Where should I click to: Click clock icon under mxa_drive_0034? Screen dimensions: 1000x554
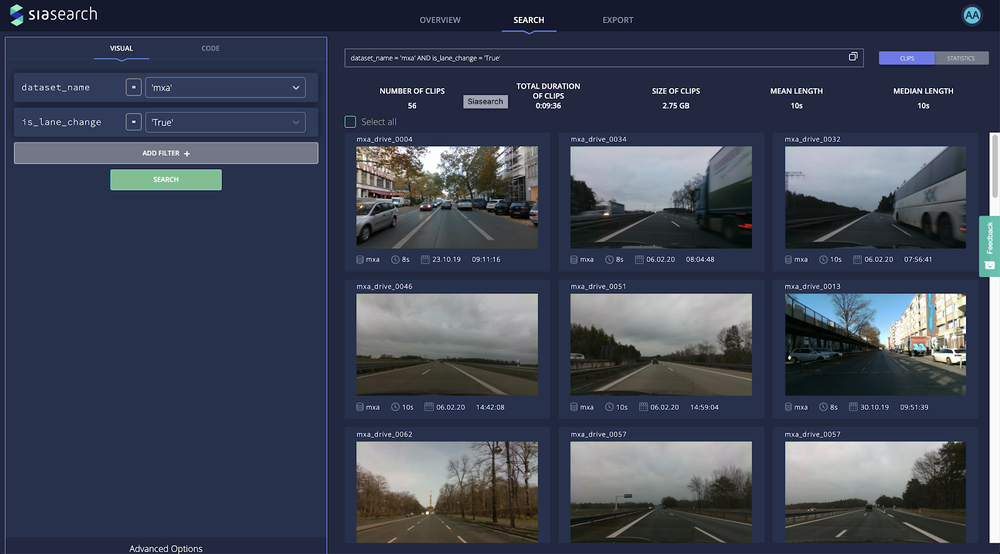[610, 259]
